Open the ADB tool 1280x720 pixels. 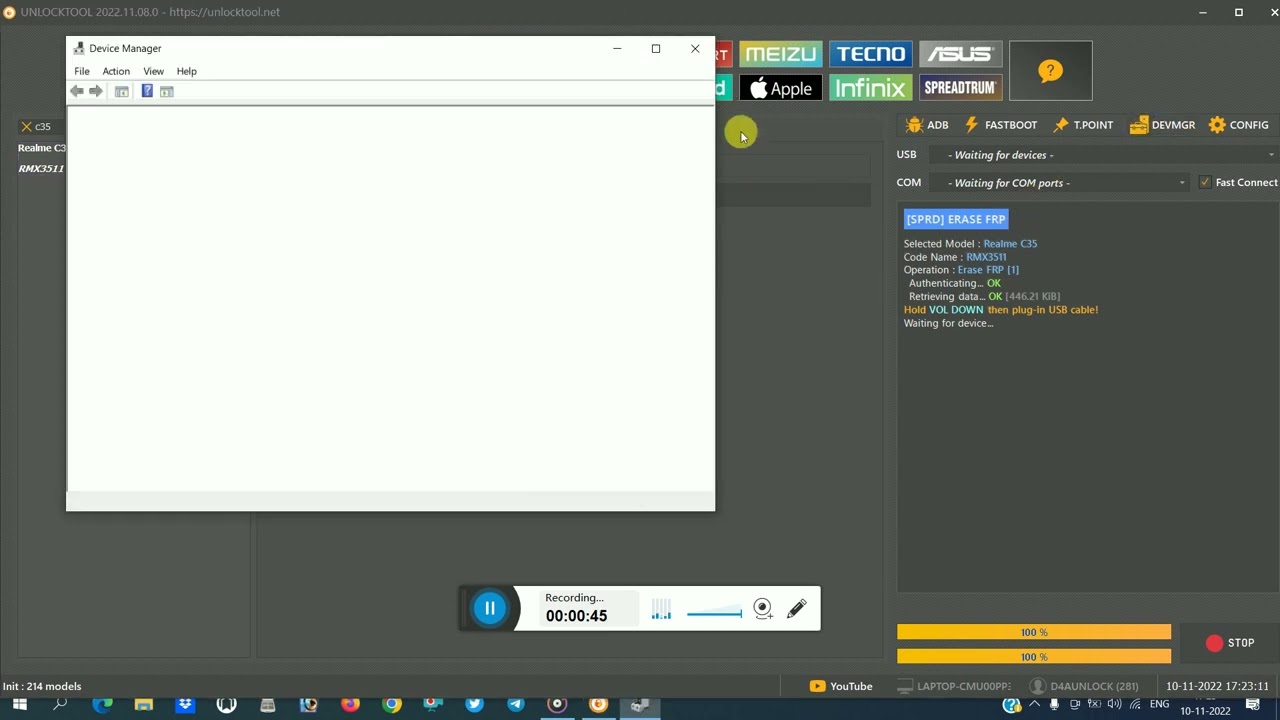click(927, 125)
